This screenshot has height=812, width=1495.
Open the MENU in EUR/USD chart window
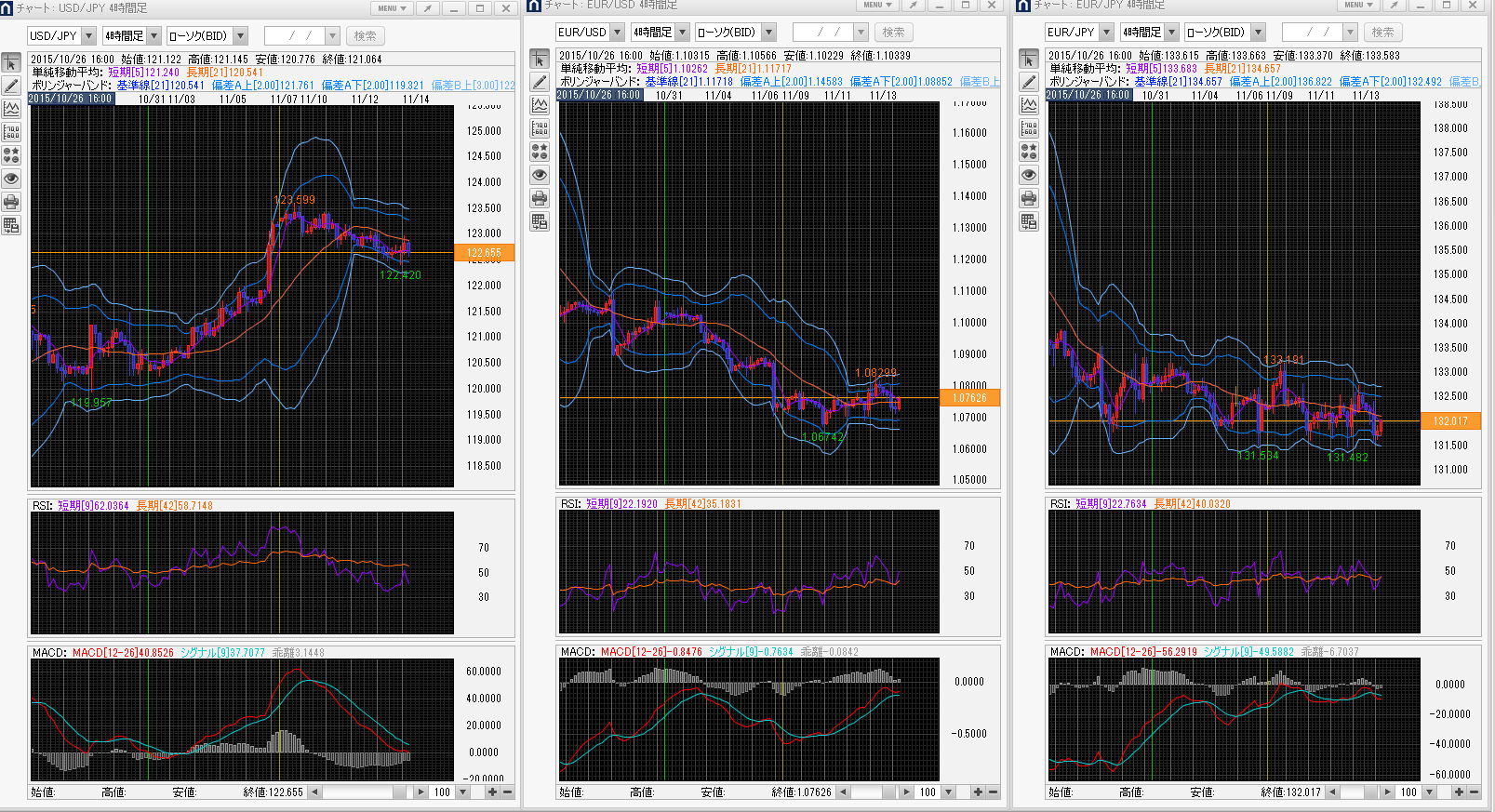click(x=876, y=5)
